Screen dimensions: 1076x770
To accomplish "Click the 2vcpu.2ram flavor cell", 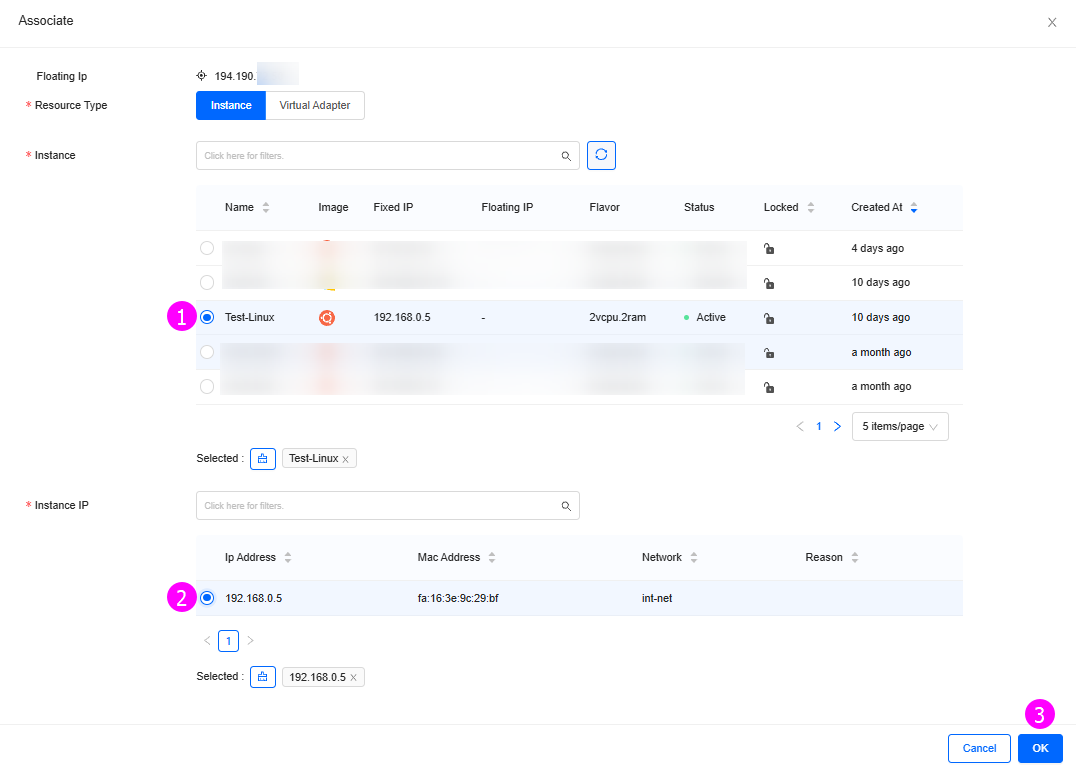I will [x=618, y=317].
